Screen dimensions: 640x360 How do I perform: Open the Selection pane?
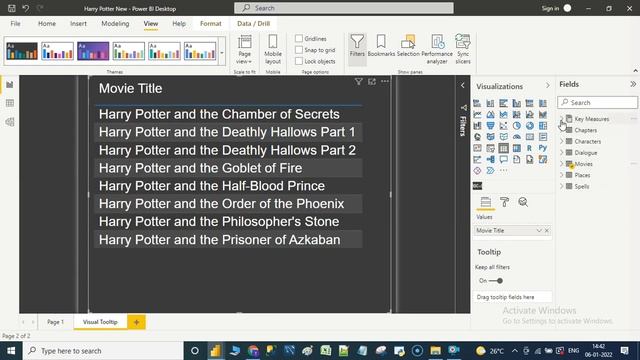[408, 46]
